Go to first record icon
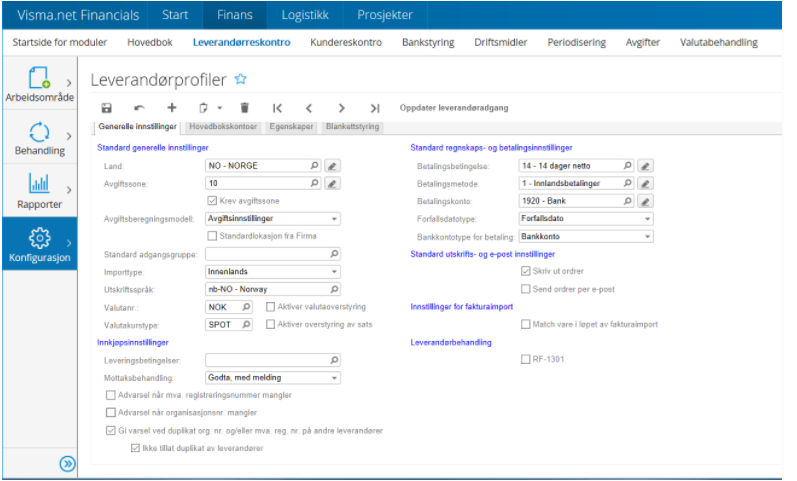This screenshot has width=797, height=481. (277, 108)
